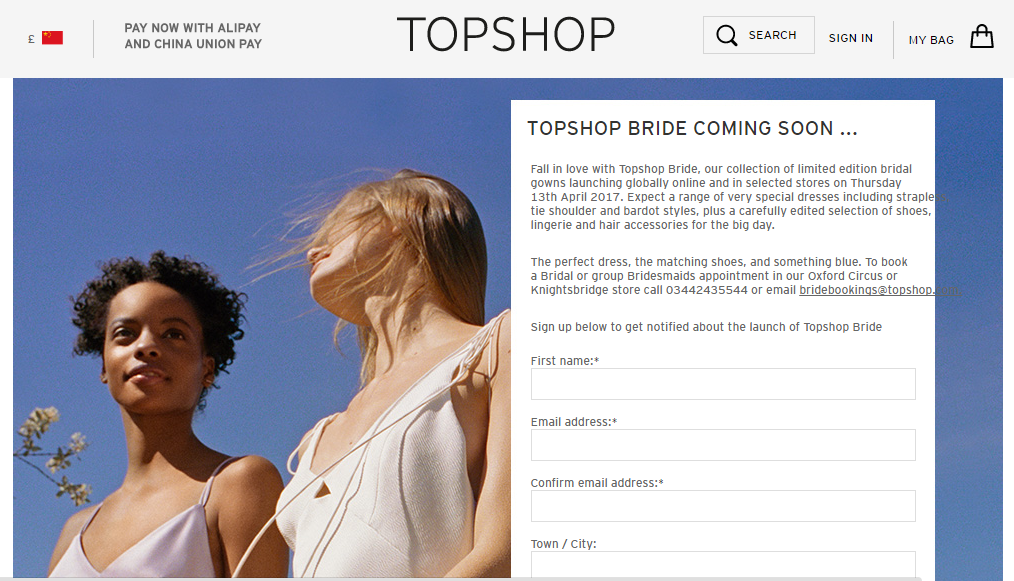The width and height of the screenshot is (1014, 581).
Task: Open the Sign In page
Action: (x=850, y=38)
